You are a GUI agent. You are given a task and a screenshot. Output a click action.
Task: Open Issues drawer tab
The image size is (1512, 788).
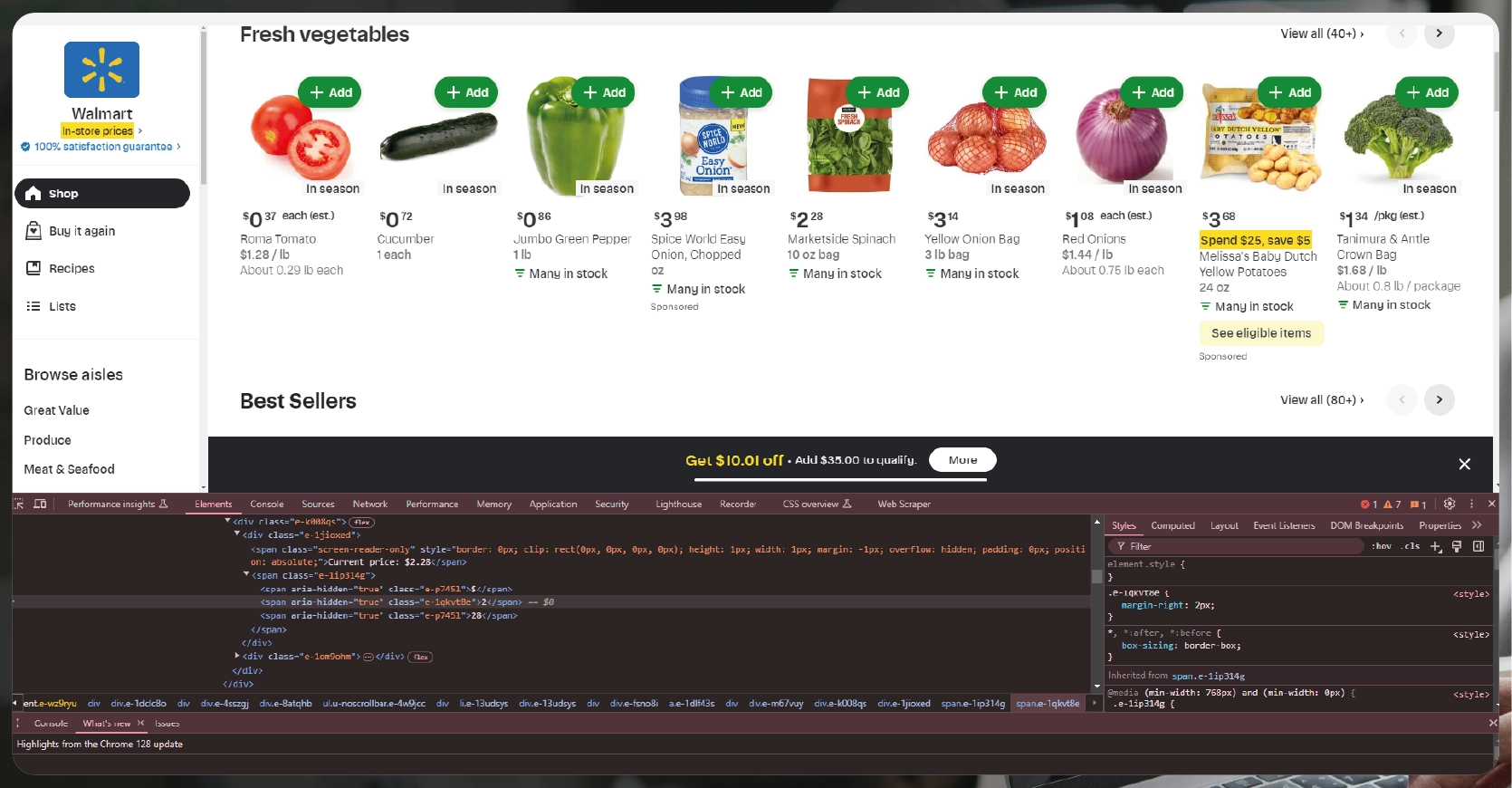pyautogui.click(x=167, y=724)
